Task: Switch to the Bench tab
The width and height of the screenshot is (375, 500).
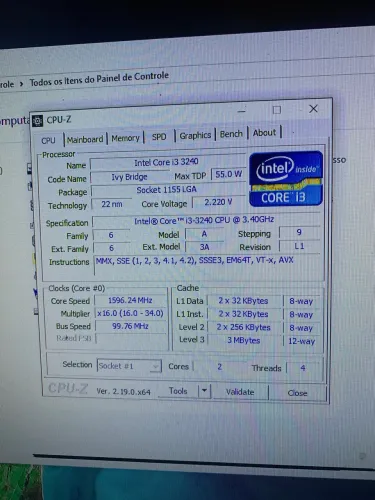Action: click(x=231, y=134)
